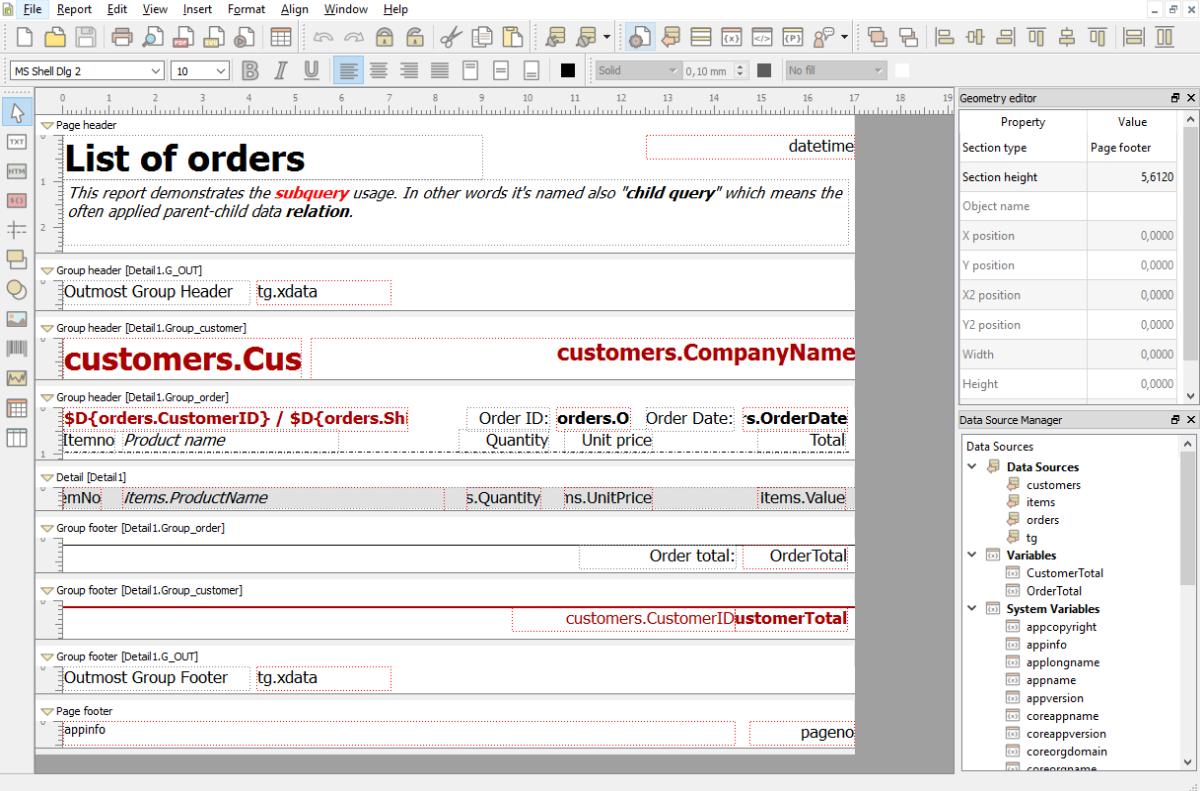1200x791 pixels.
Task: Collapse the Variables tree node
Action: (972, 555)
